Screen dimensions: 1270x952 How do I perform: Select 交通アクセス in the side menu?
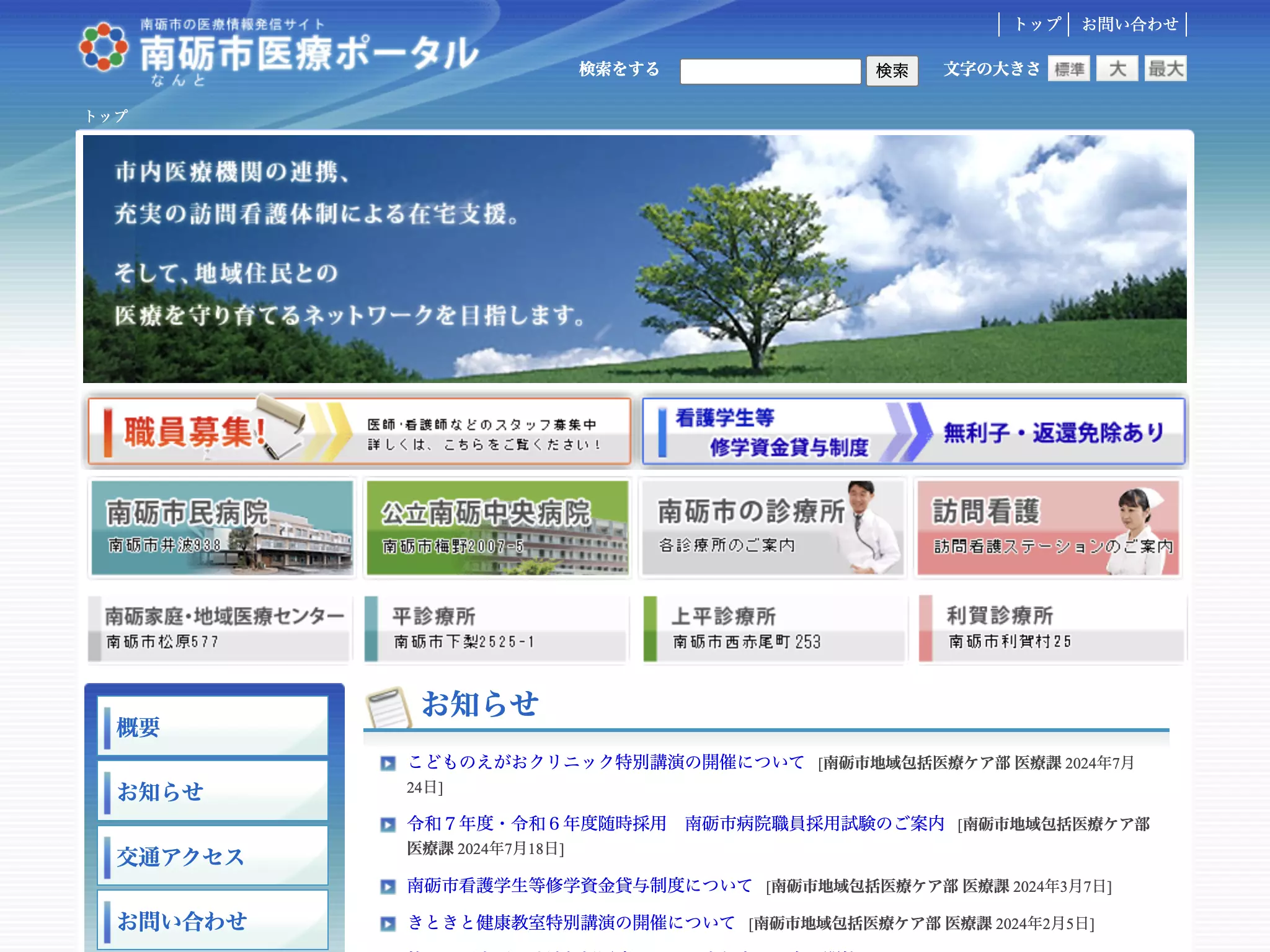(x=213, y=855)
